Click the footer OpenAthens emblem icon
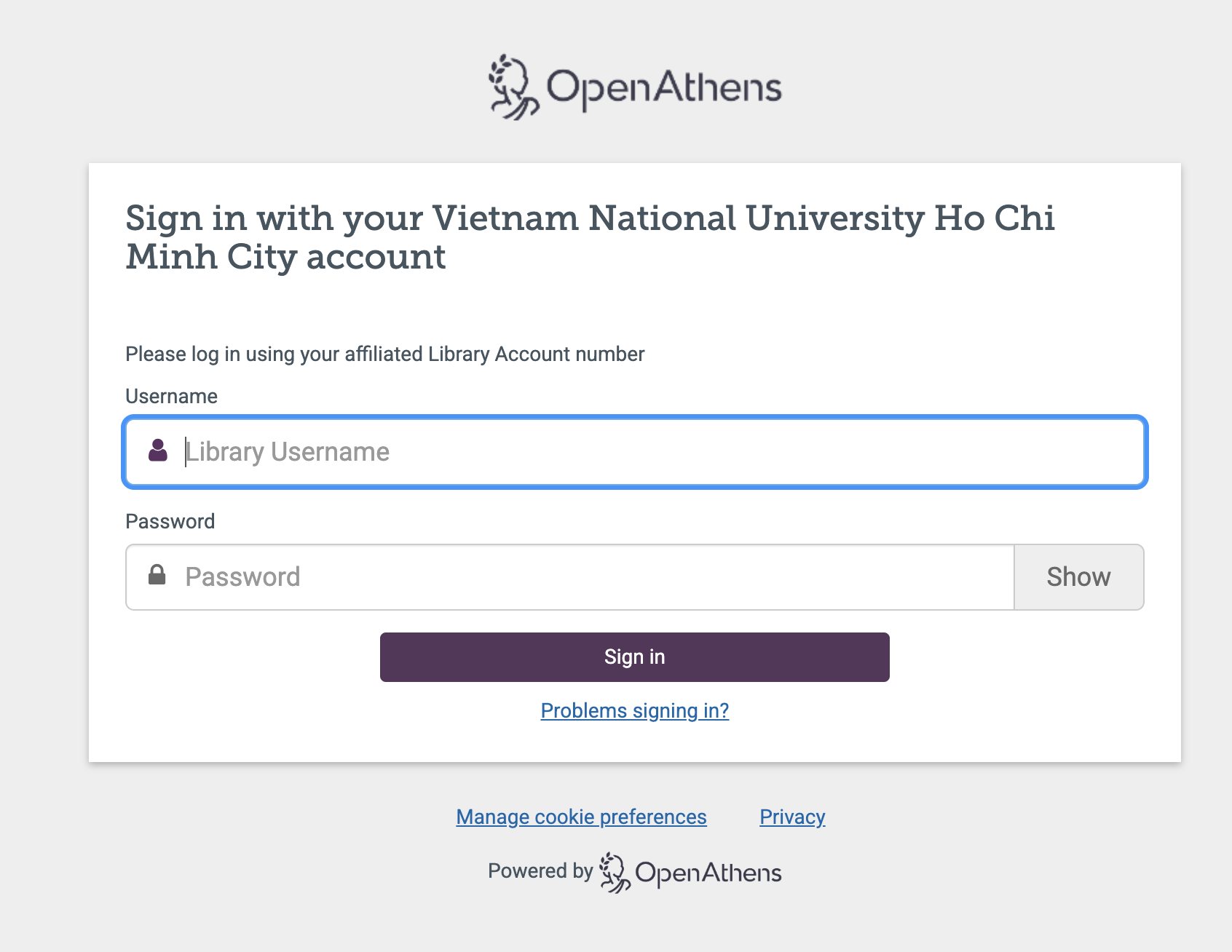The width and height of the screenshot is (1232, 952). [615, 872]
